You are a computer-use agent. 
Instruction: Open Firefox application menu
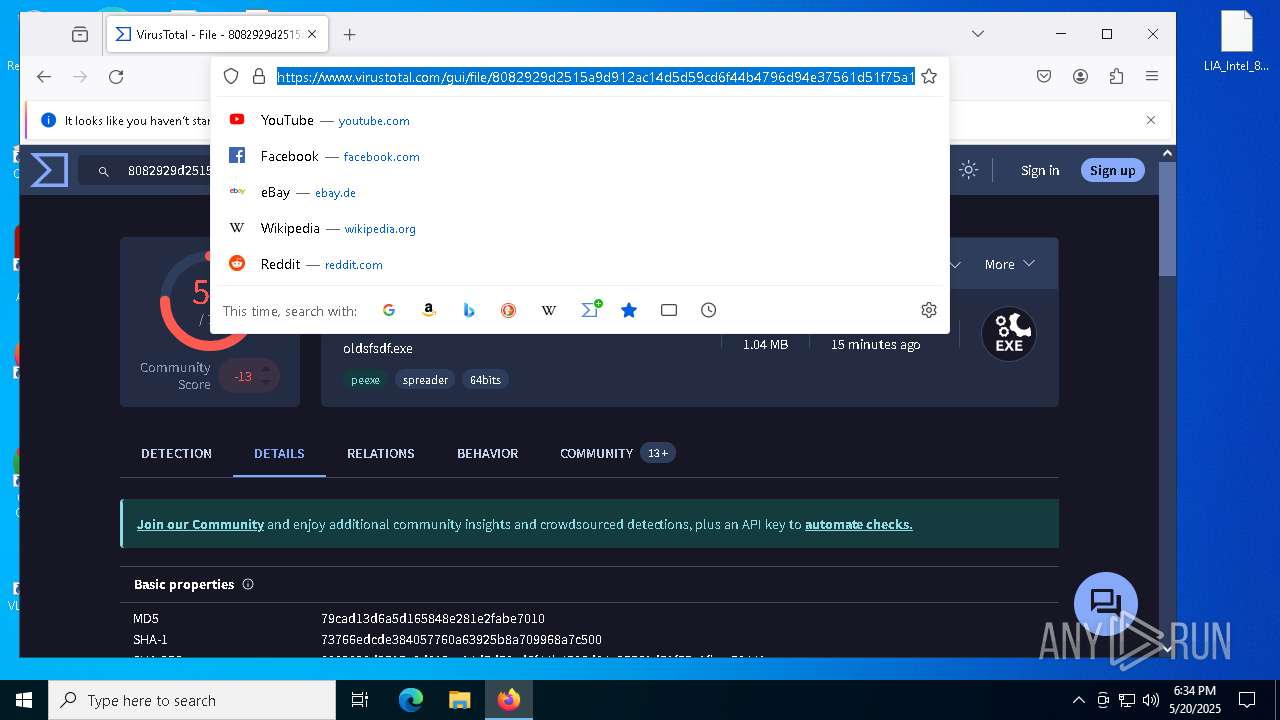(1152, 77)
